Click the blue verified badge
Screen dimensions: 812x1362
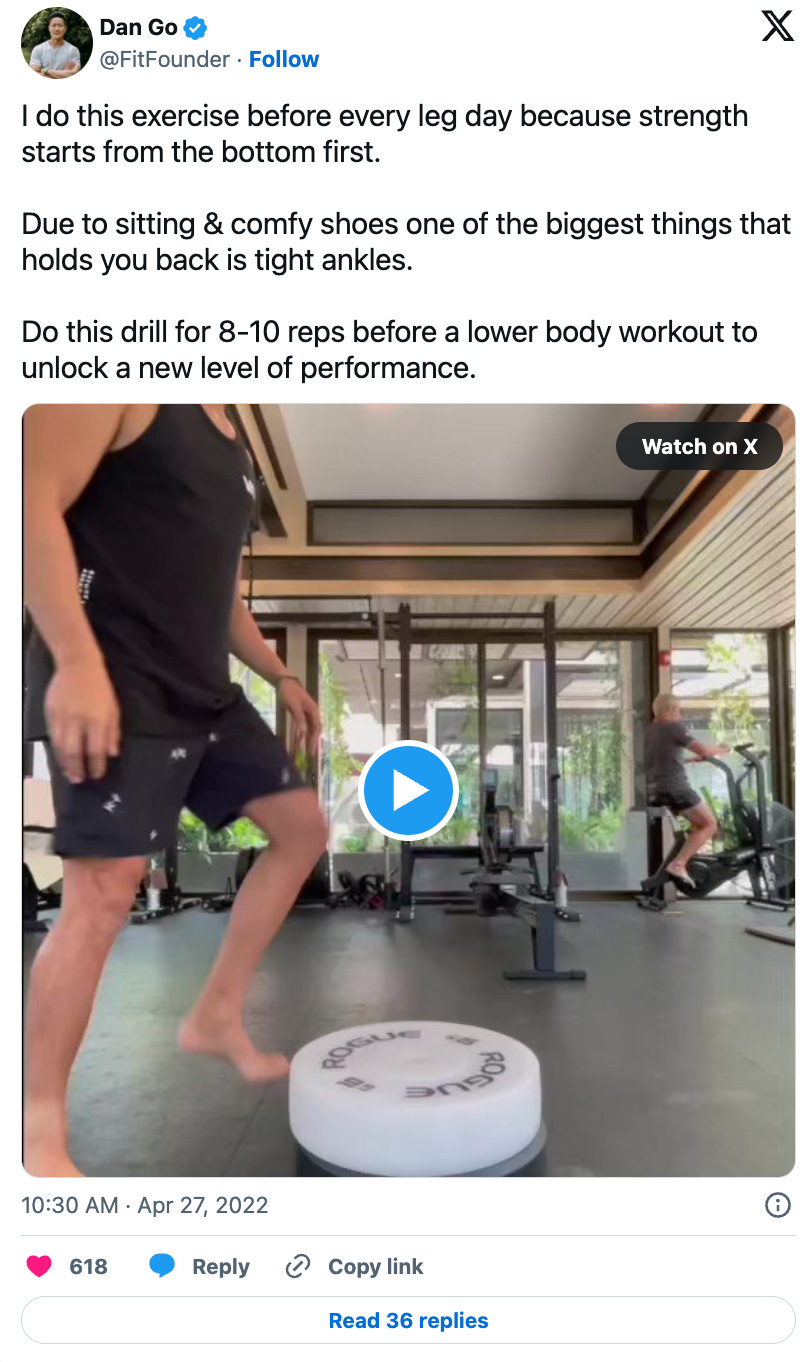click(196, 29)
